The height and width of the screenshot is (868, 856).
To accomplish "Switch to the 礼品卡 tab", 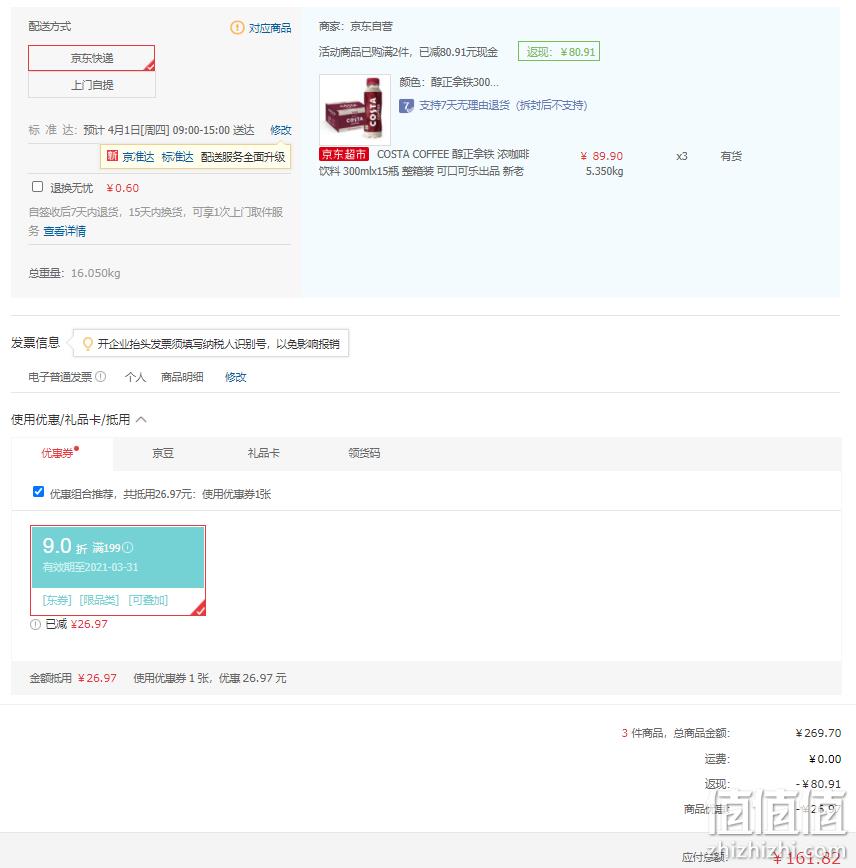I will [264, 453].
